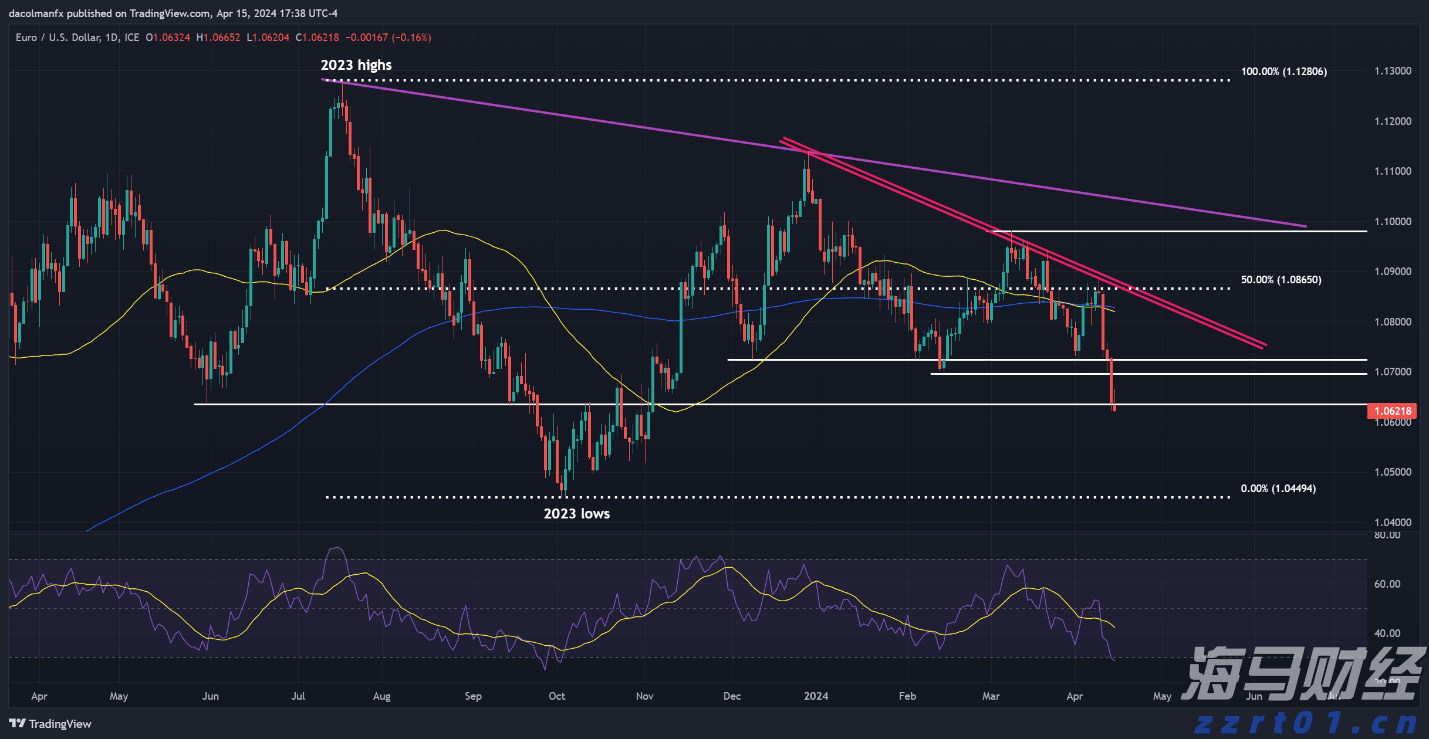
Task: Click the 海马财经 watermark logo
Action: [1300, 675]
